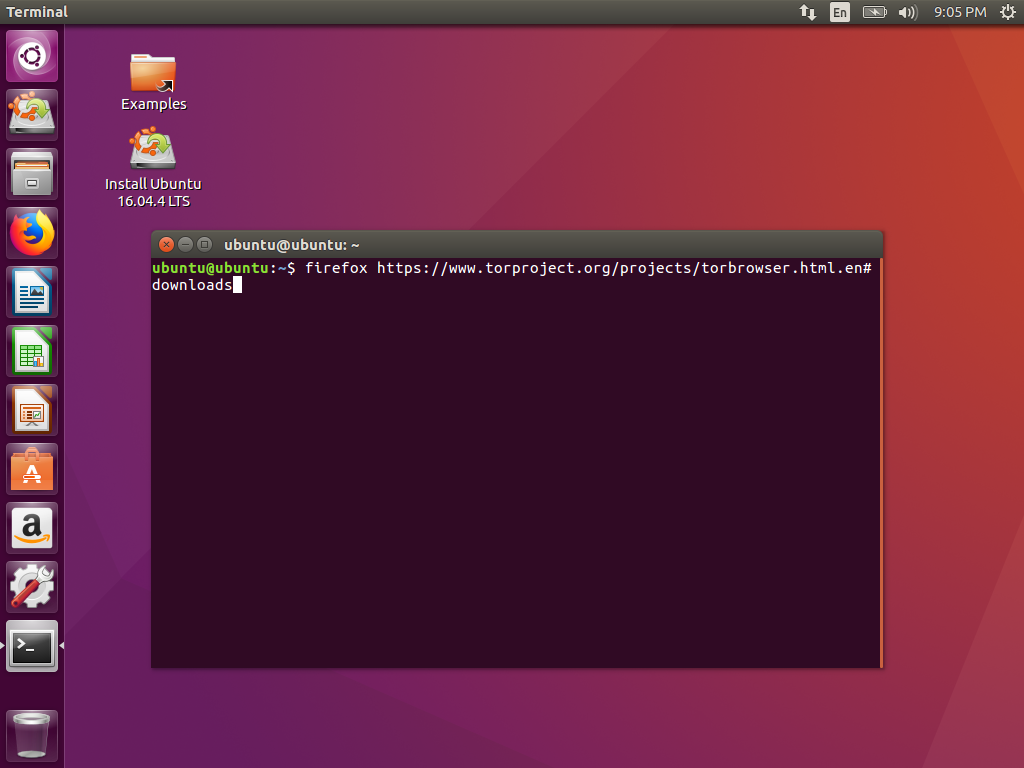Launch LibreOffice Writer from the dock
The image size is (1024, 768).
[31, 291]
